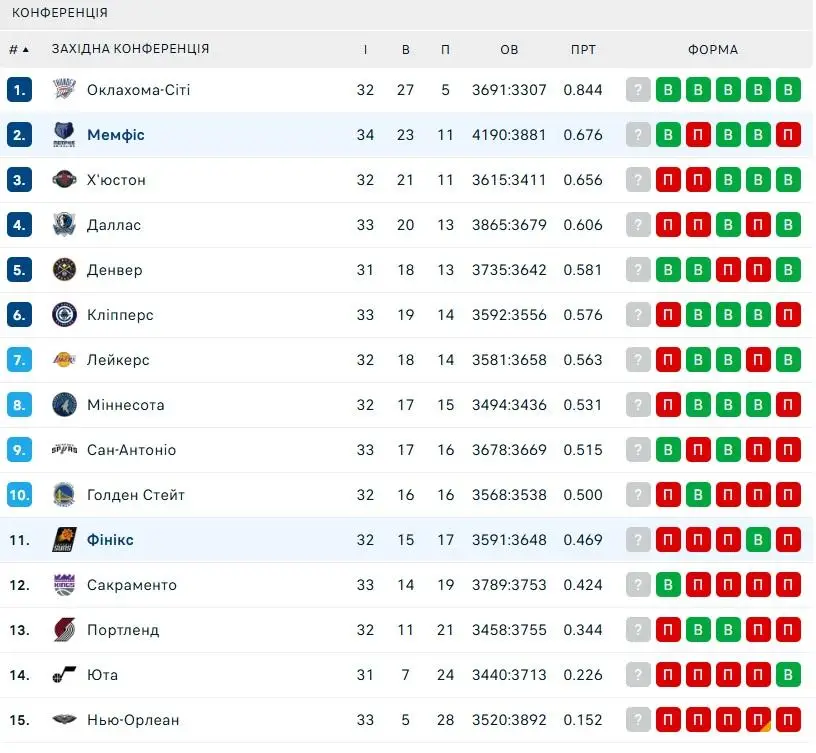Image resolution: width=816 pixels, height=753 pixels.
Task: Click the ФОРМА column header
Action: click(713, 49)
